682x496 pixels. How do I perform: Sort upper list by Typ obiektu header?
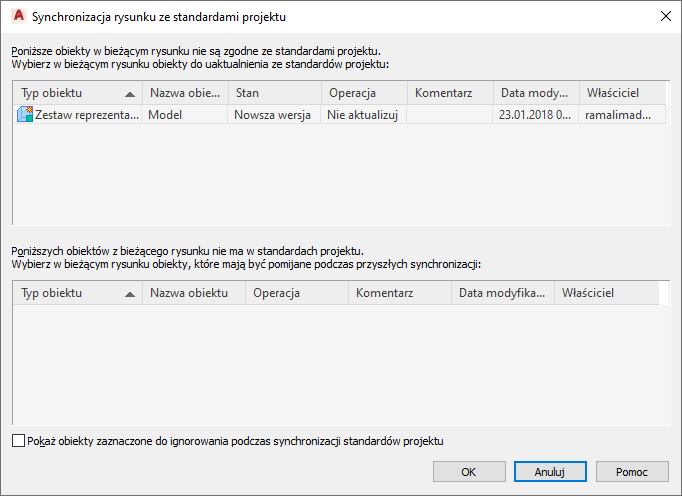pos(76,92)
